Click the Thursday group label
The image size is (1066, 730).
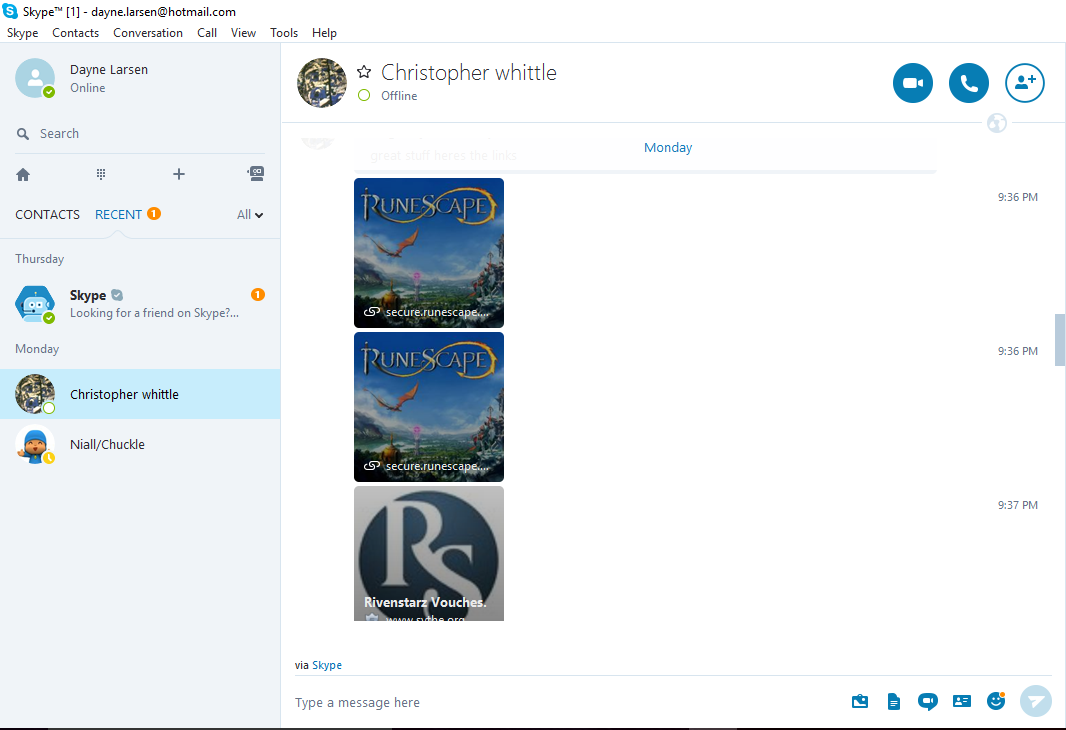[39, 259]
